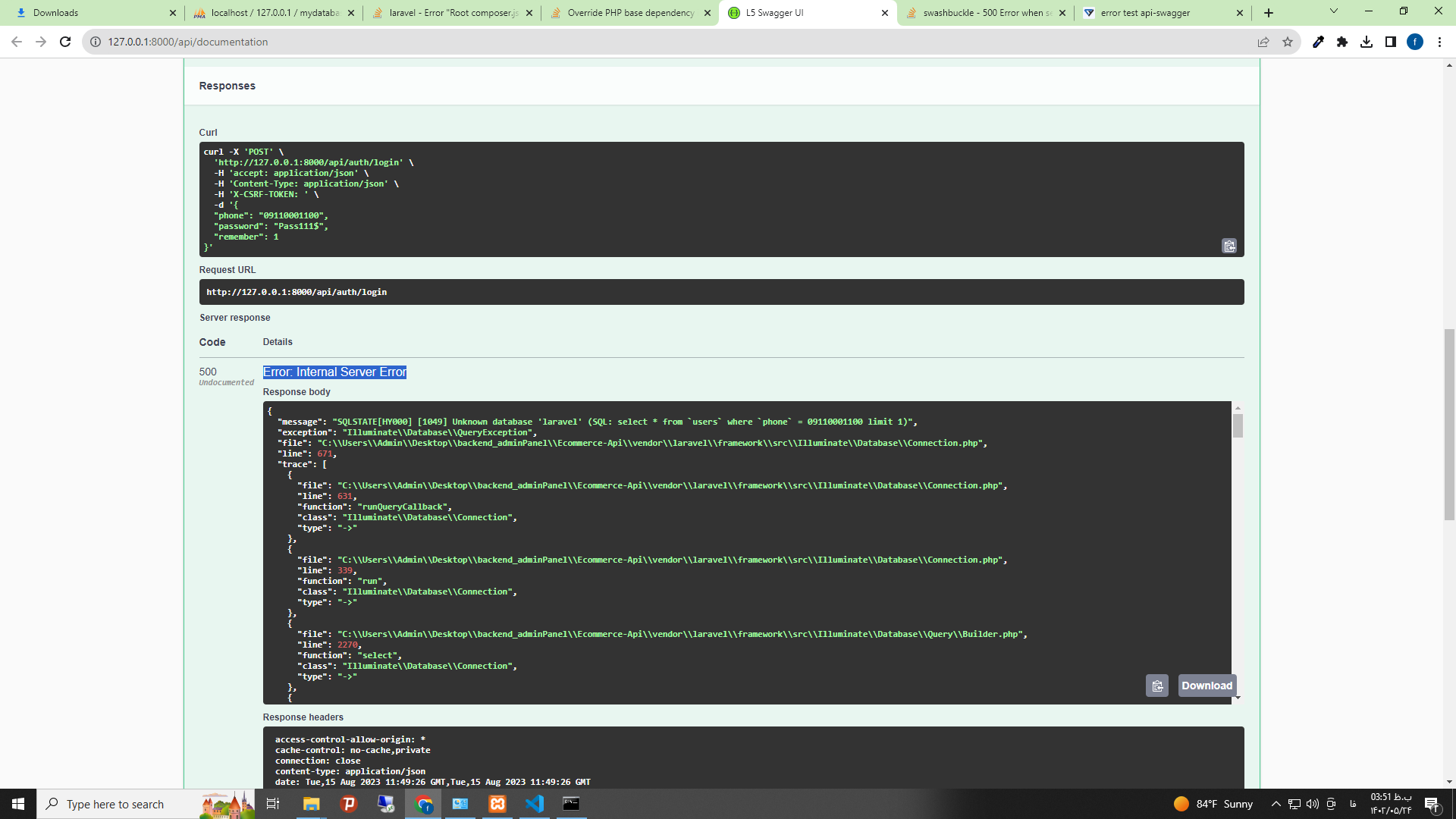Show hidden system tray icons
The height and width of the screenshot is (819, 1456).
click(1276, 804)
